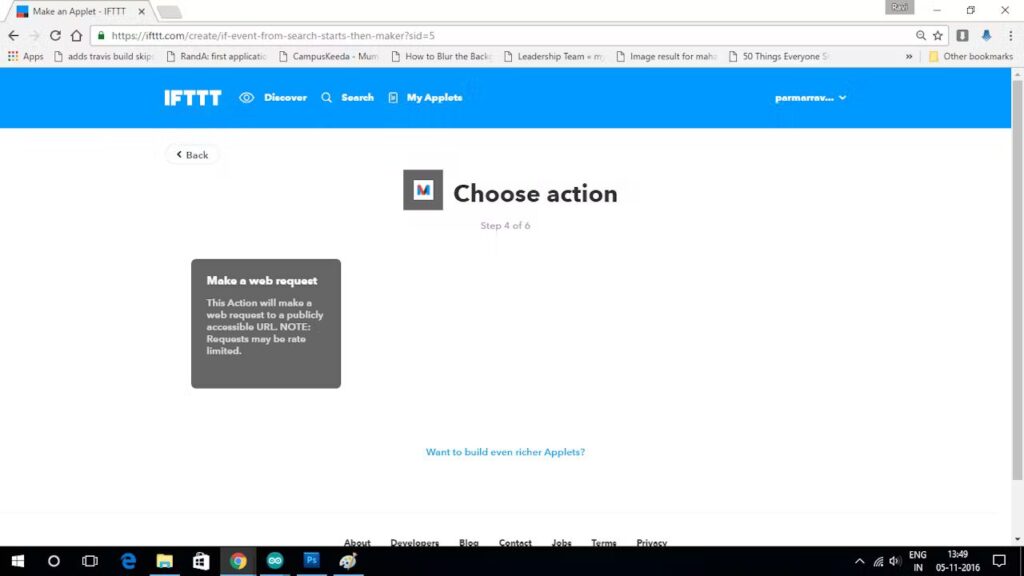Open the Blog footer link
The image size is (1024, 576).
point(468,542)
